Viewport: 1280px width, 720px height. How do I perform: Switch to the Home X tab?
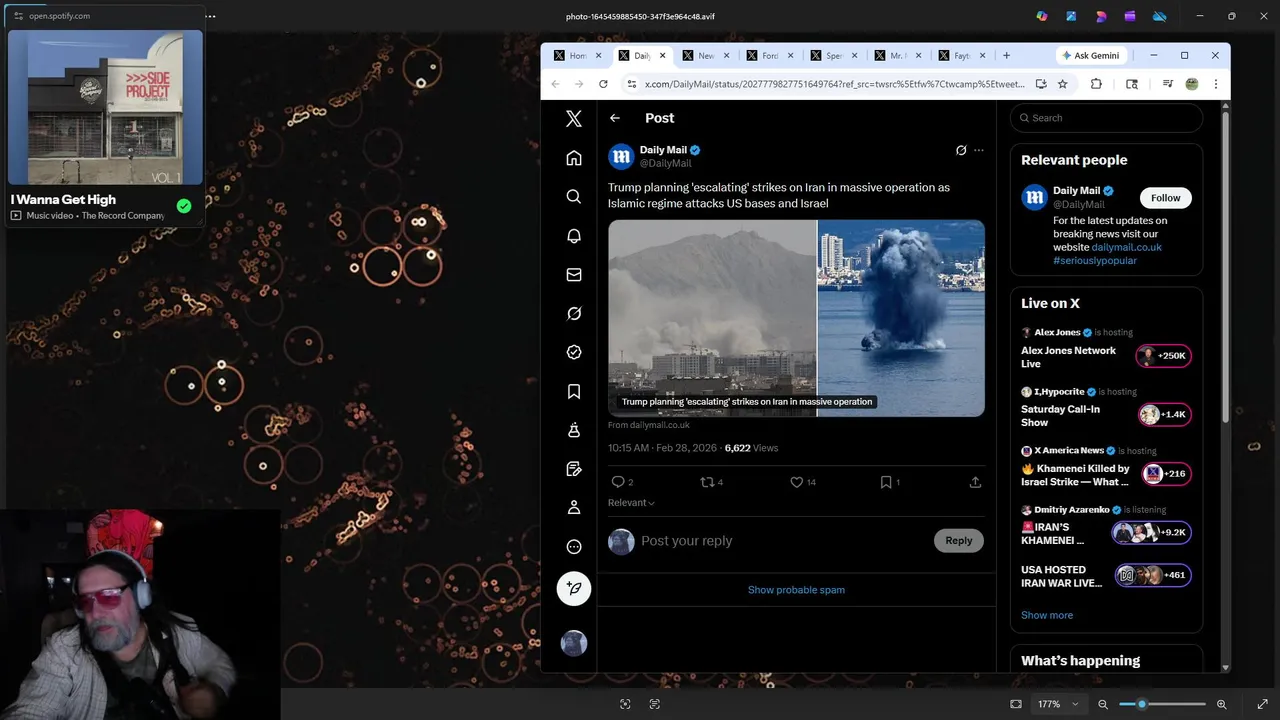click(577, 56)
